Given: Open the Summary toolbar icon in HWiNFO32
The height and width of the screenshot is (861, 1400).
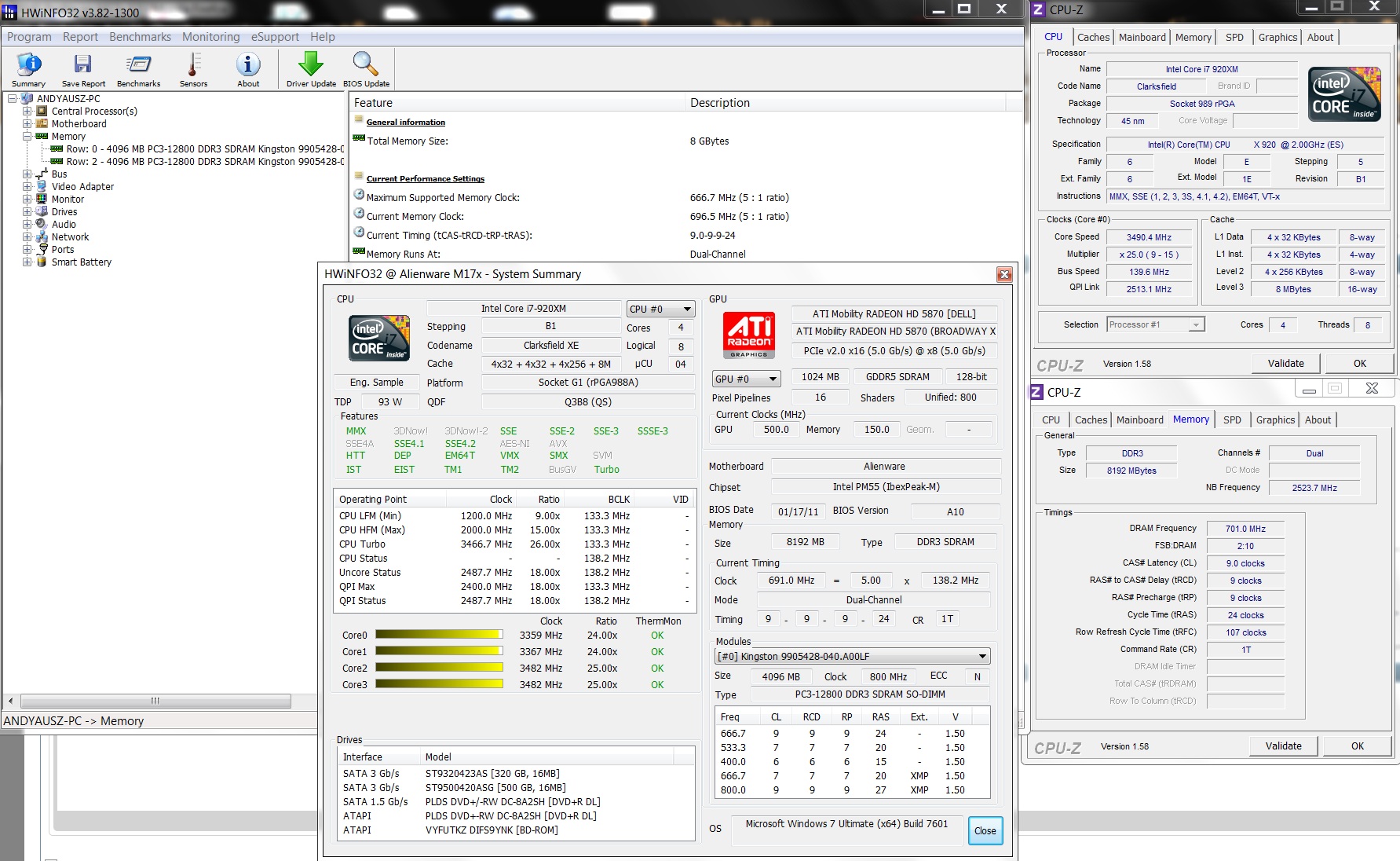Looking at the screenshot, I should tap(28, 69).
